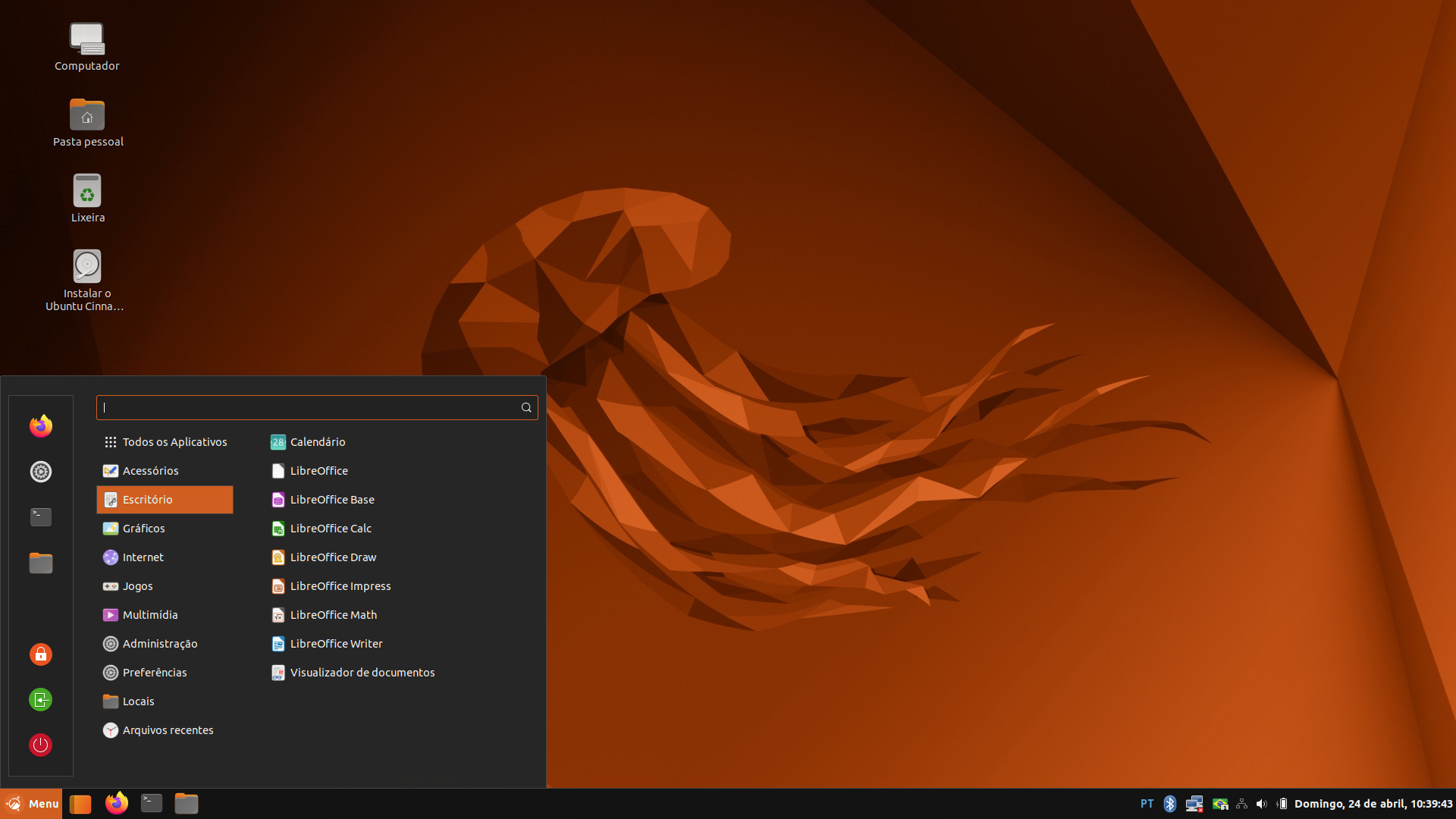The height and width of the screenshot is (819, 1456).
Task: Open file manager from bottom panel
Action: pyautogui.click(x=187, y=803)
